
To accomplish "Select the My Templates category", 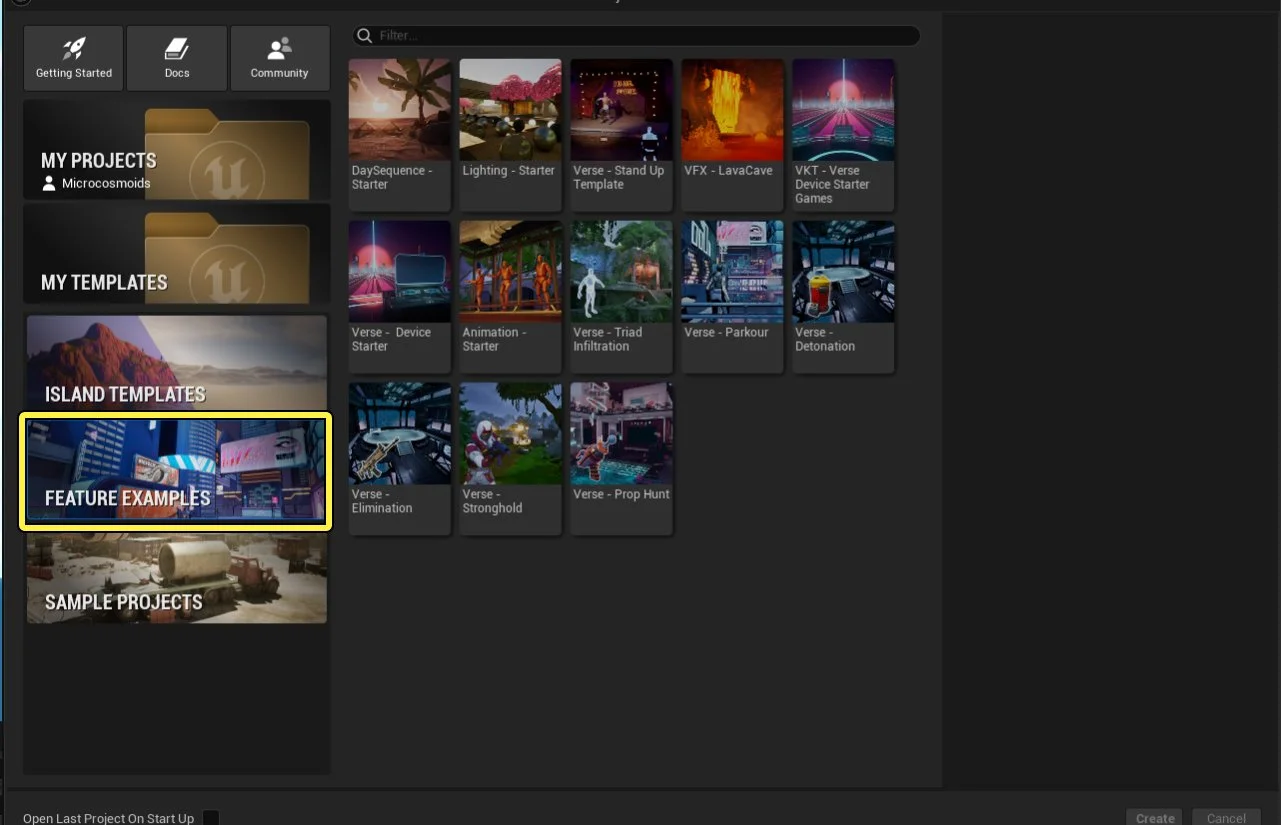I will [177, 254].
